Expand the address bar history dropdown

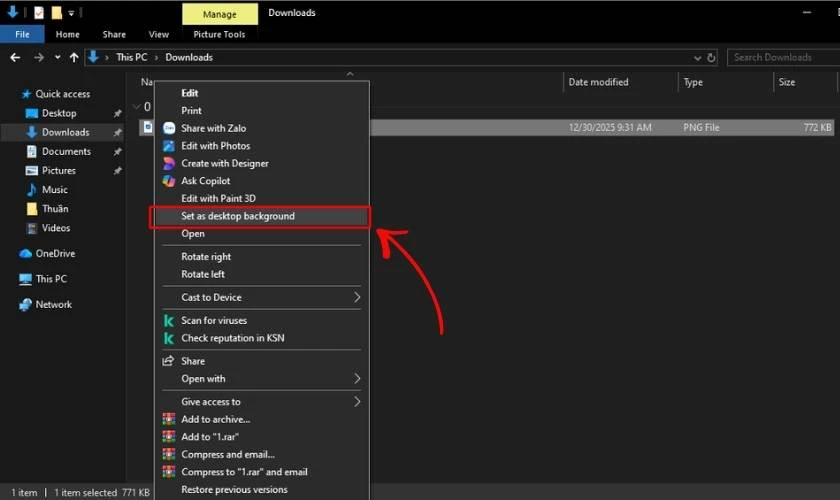click(698, 57)
